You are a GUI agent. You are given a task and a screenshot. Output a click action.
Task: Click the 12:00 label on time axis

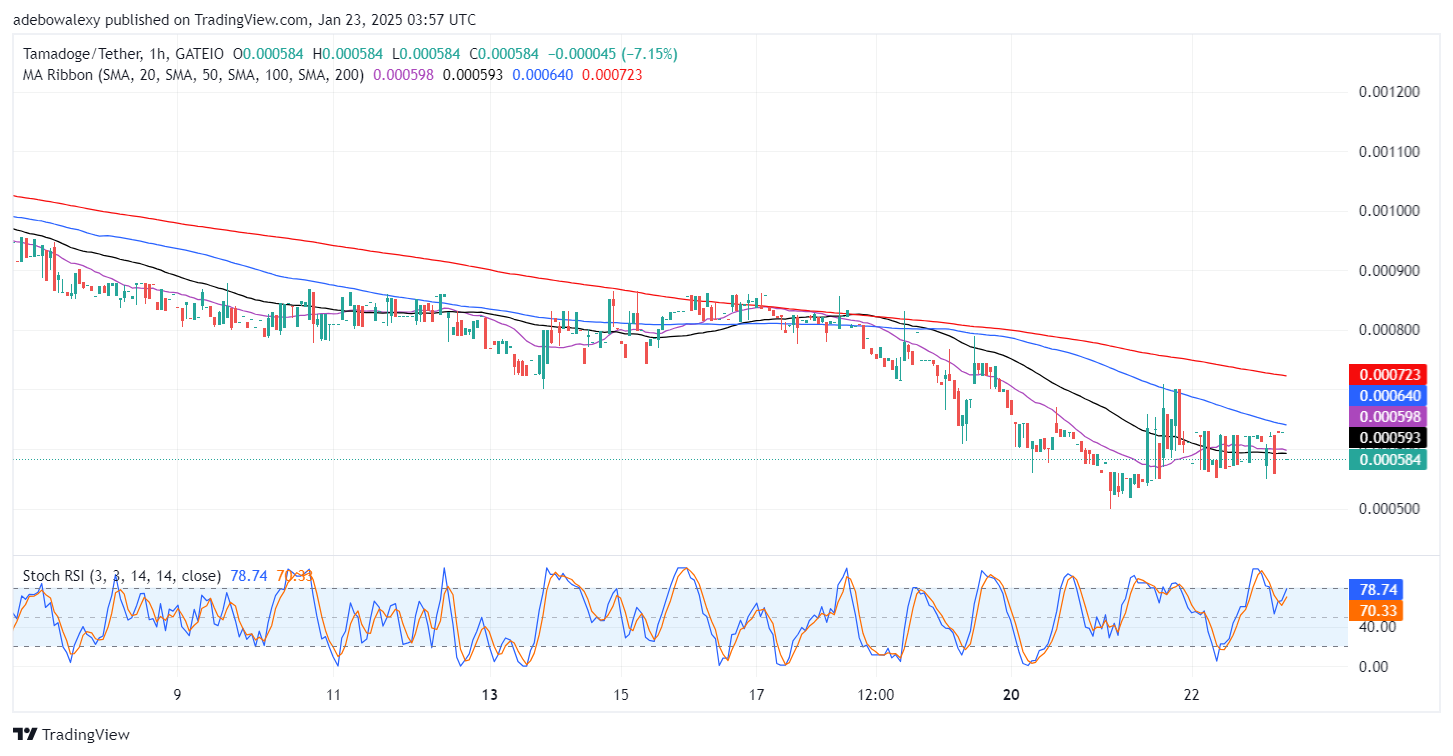click(x=875, y=695)
